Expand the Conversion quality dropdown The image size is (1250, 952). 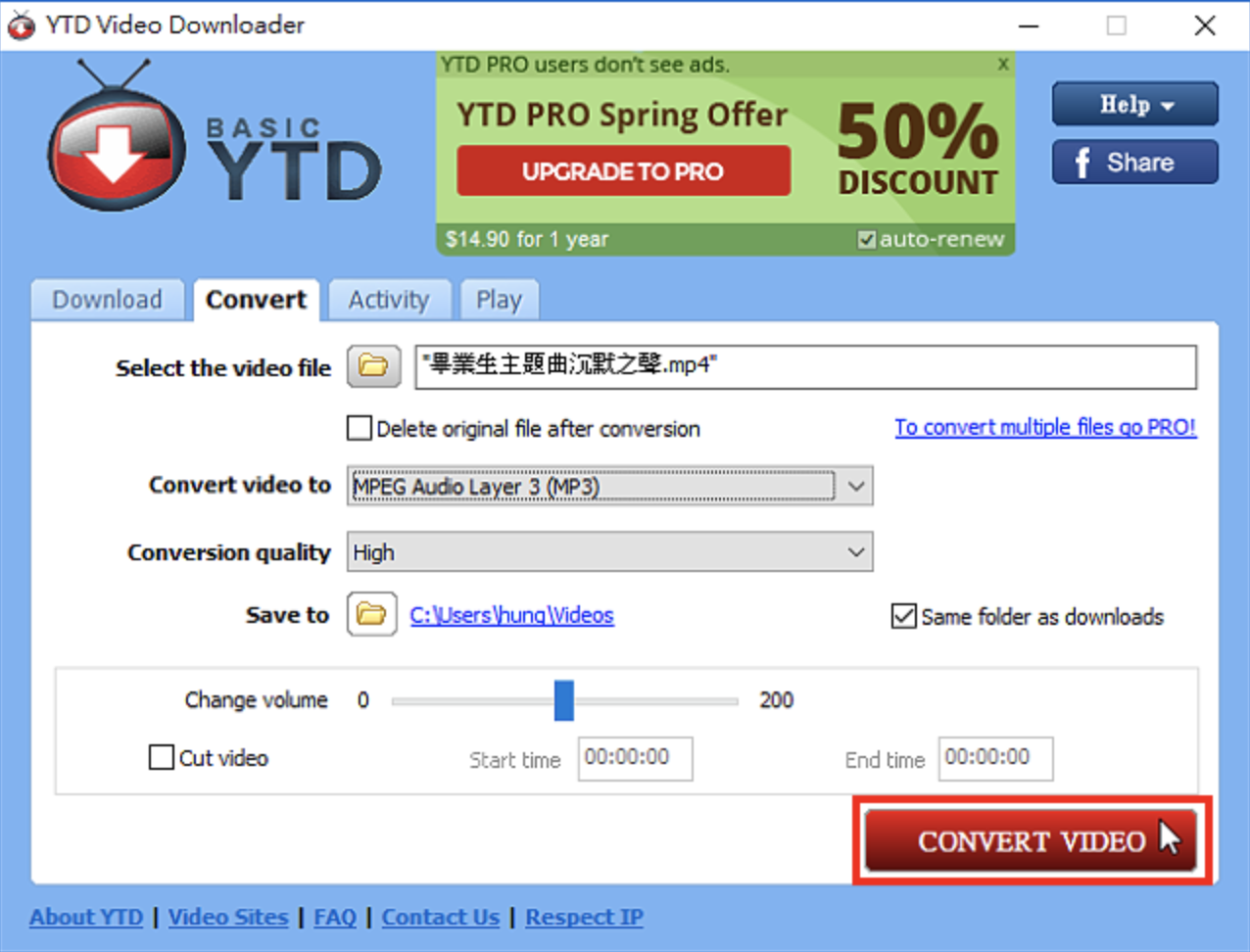609,552
